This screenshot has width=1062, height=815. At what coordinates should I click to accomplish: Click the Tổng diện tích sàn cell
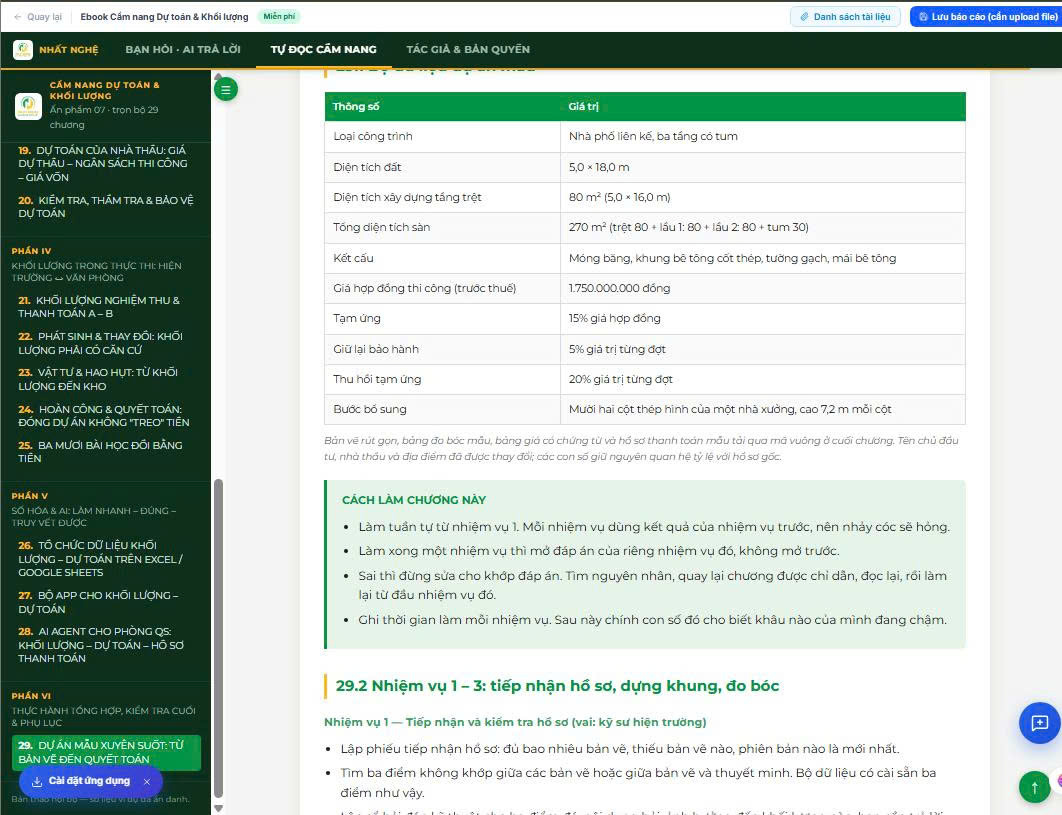[x=442, y=228]
